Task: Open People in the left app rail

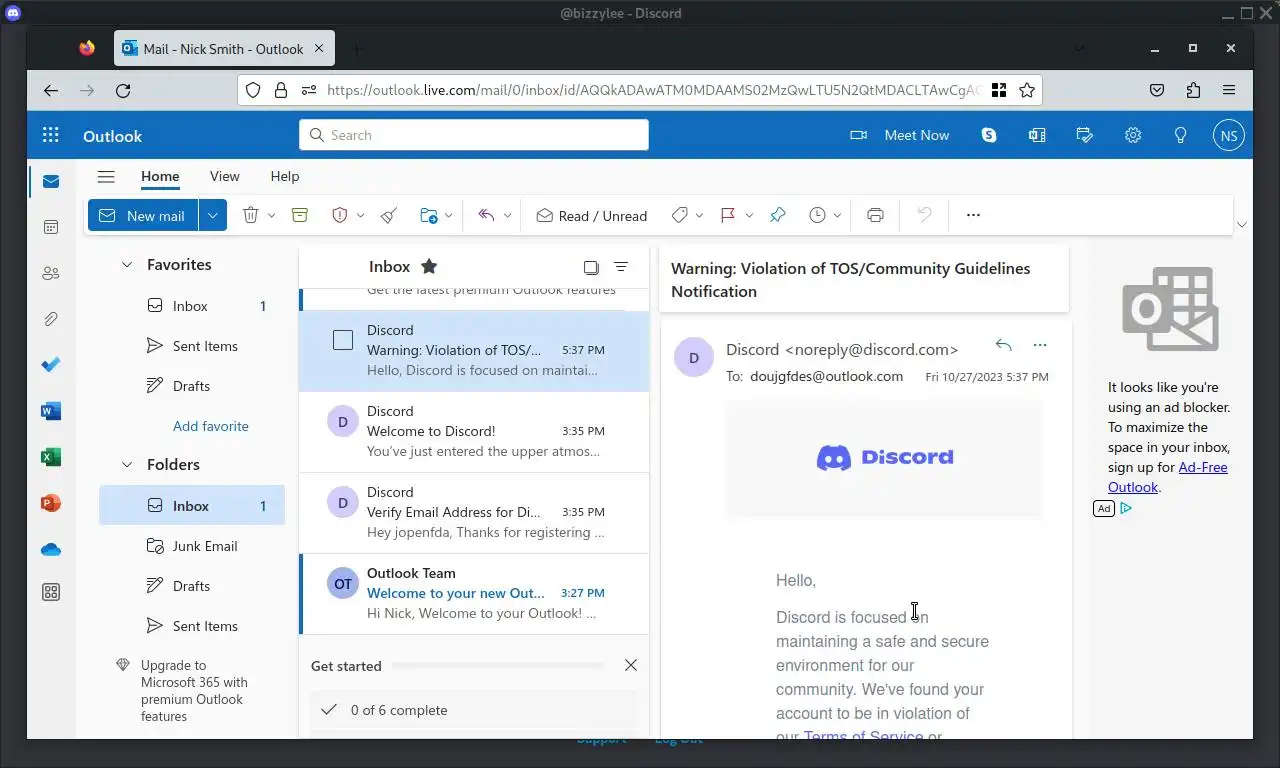Action: coord(51,273)
